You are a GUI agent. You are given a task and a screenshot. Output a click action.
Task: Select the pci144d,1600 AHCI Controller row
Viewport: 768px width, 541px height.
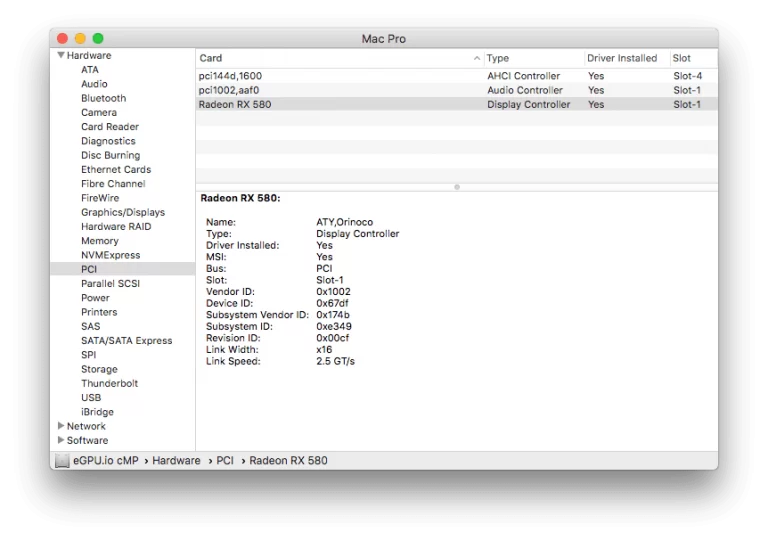coord(456,76)
